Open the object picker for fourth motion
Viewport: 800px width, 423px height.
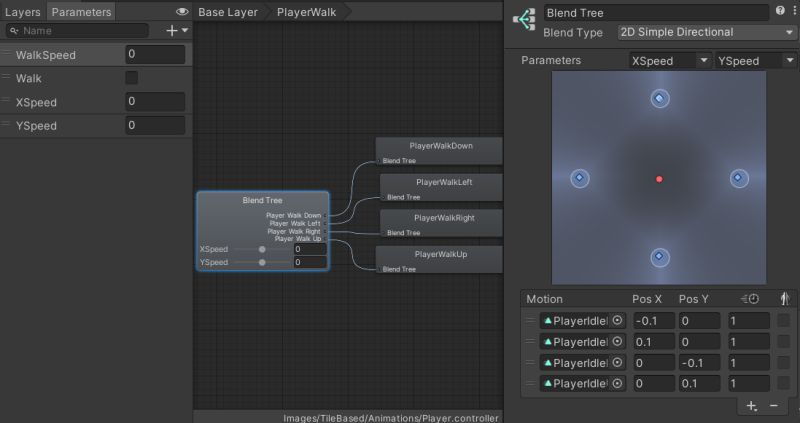(617, 383)
